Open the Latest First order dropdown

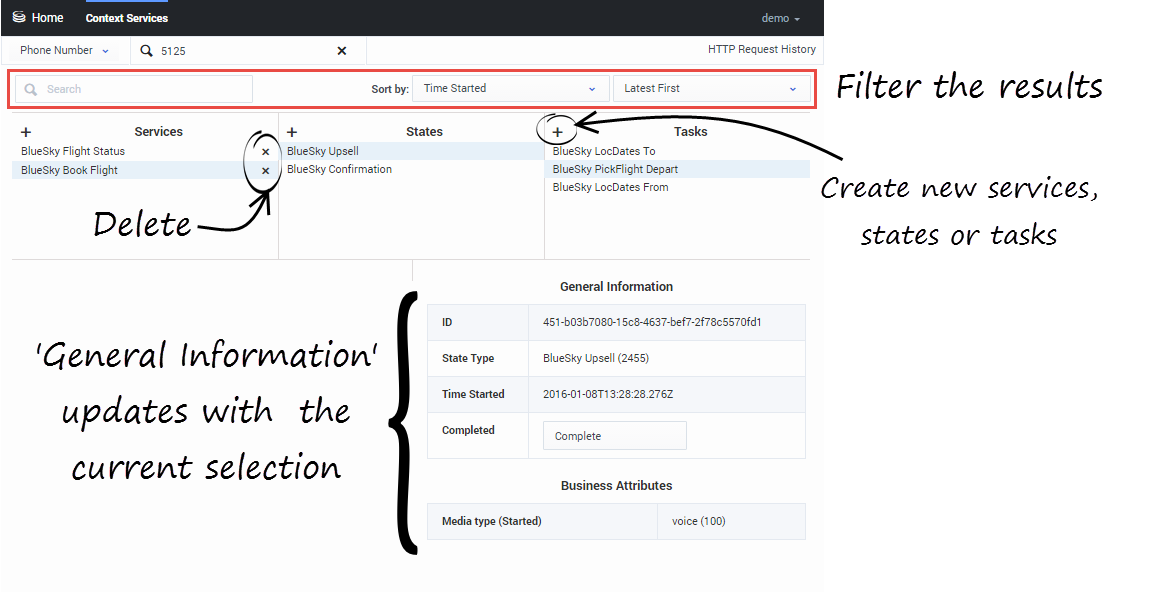[x=711, y=89]
